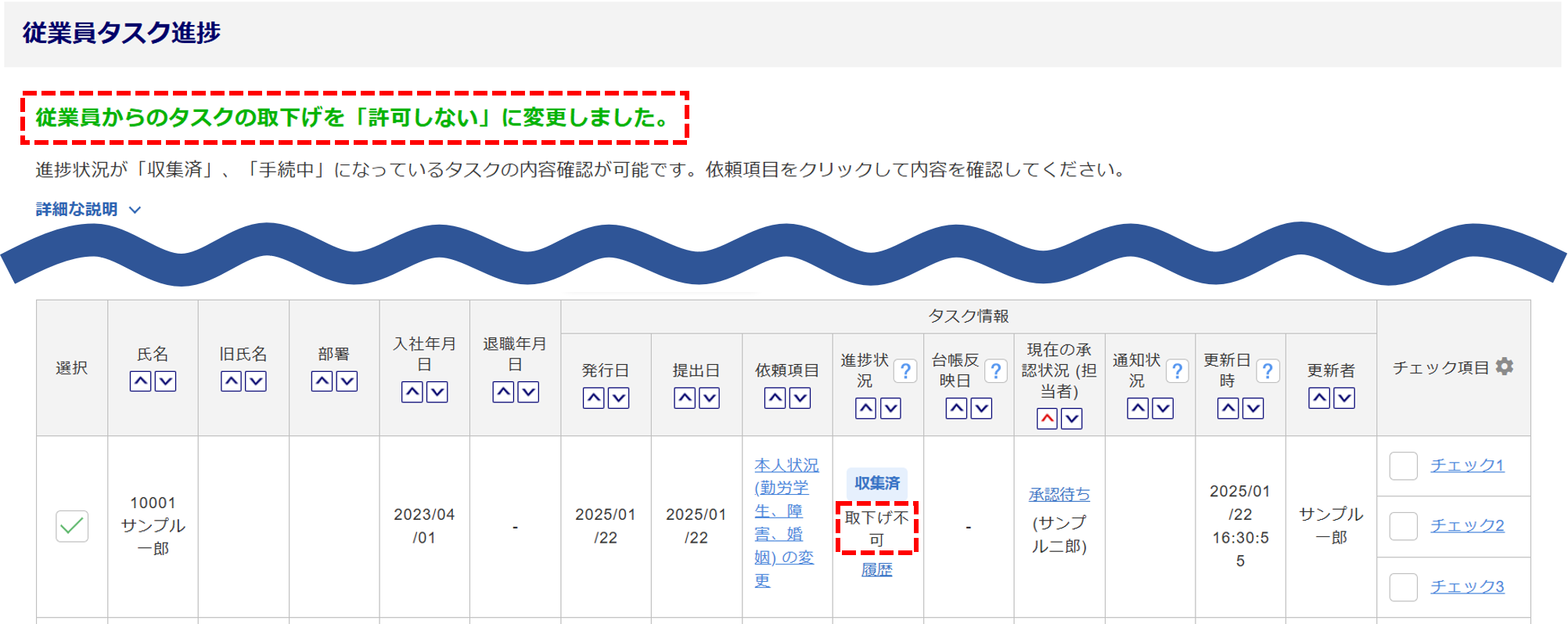
Task: Sort 部署 column descending
Action: 347,381
